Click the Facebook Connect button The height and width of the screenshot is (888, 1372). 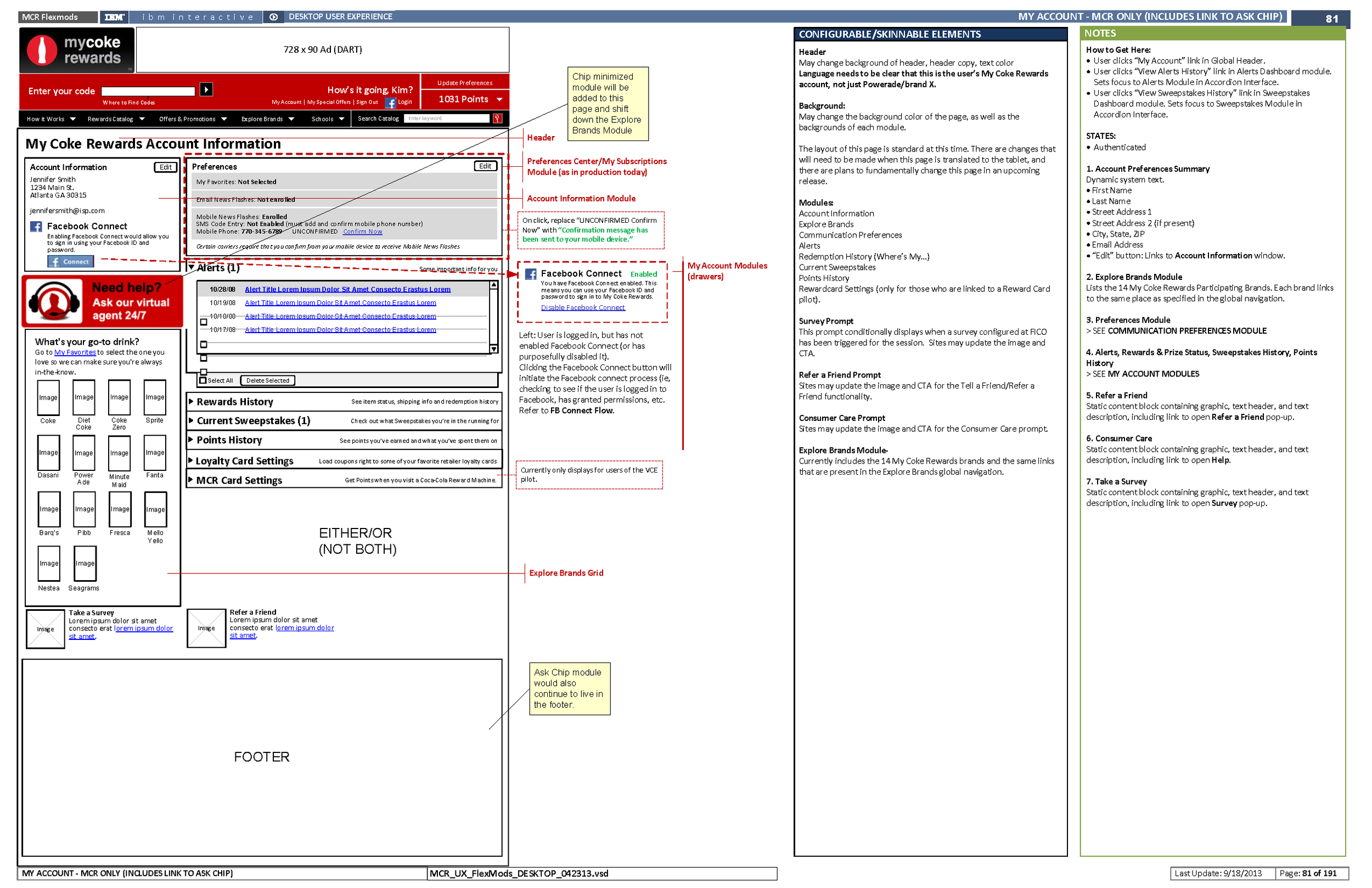tap(70, 262)
